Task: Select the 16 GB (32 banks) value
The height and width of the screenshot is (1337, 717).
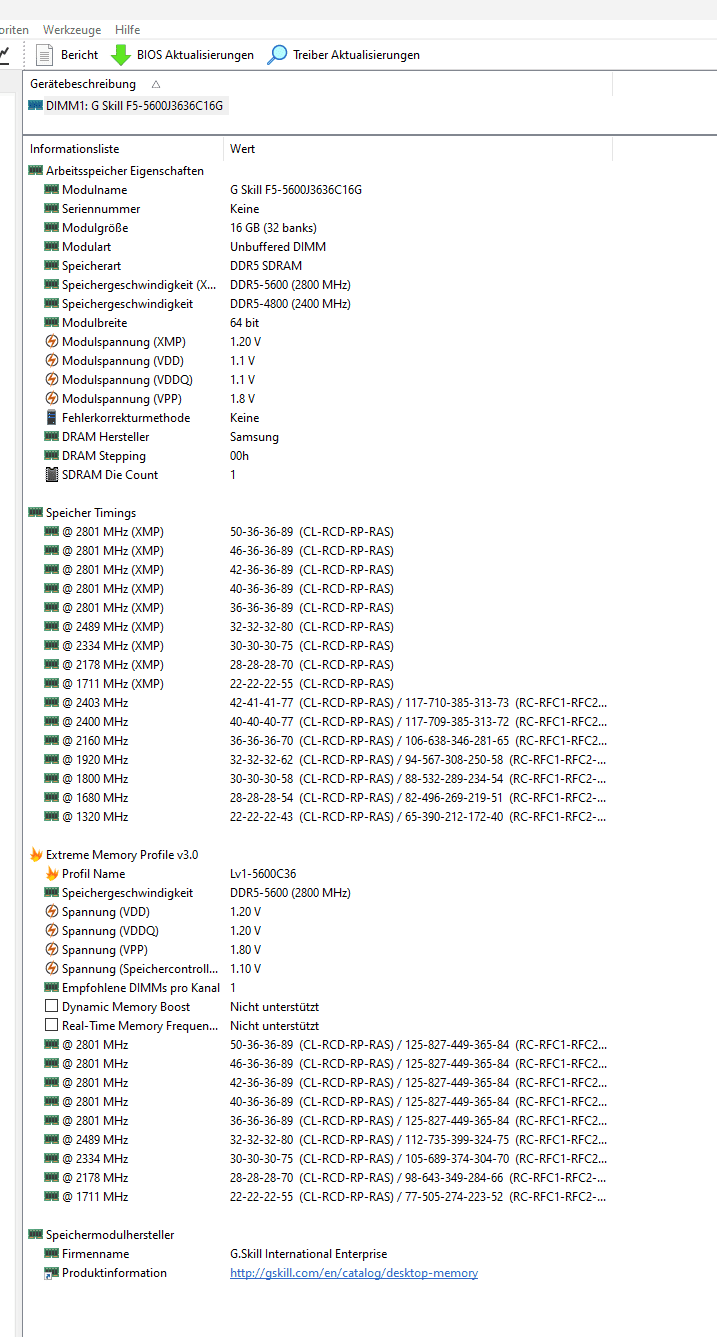Action: 273,228
